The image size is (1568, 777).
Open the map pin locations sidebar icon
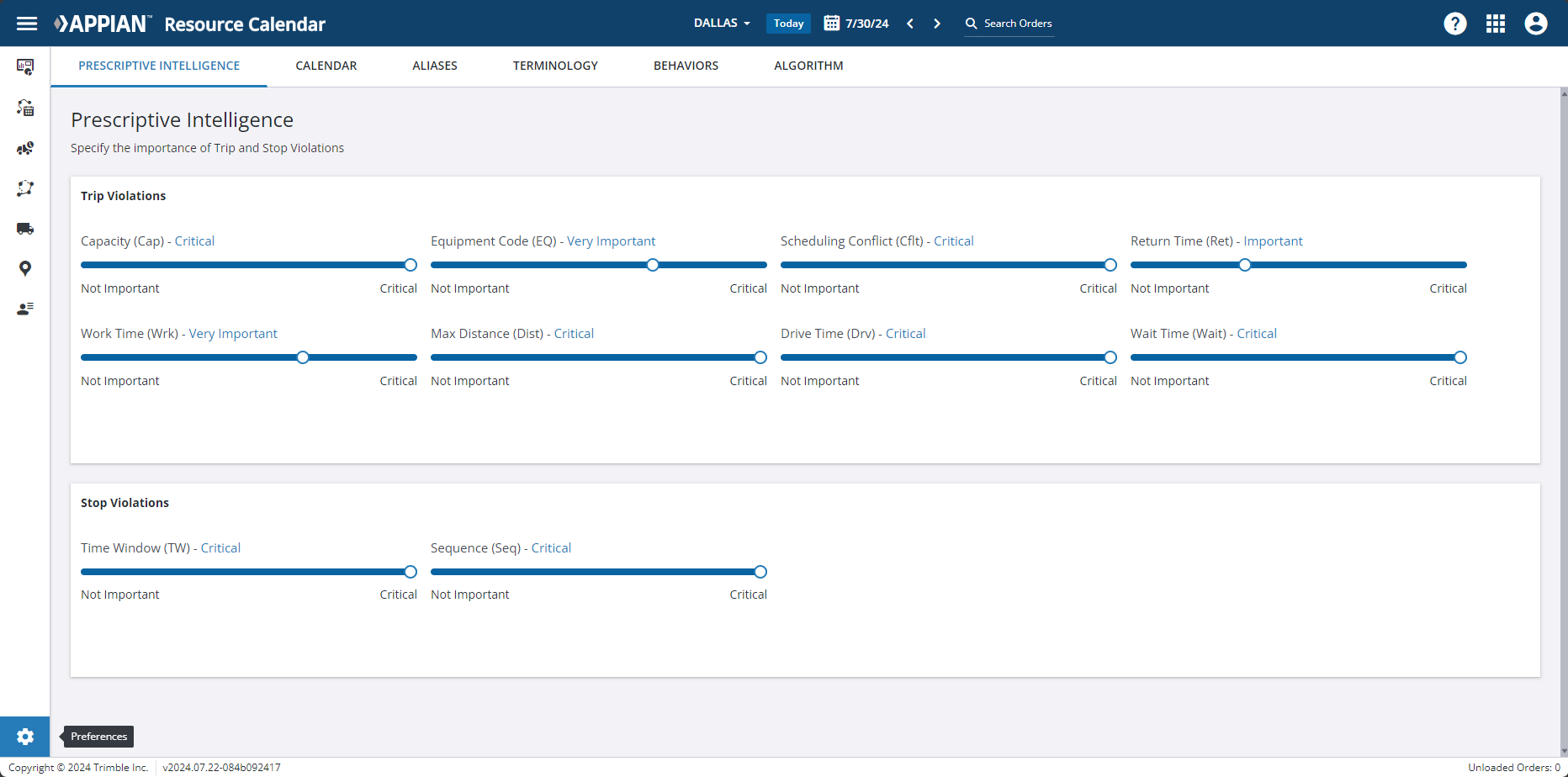coord(25,268)
